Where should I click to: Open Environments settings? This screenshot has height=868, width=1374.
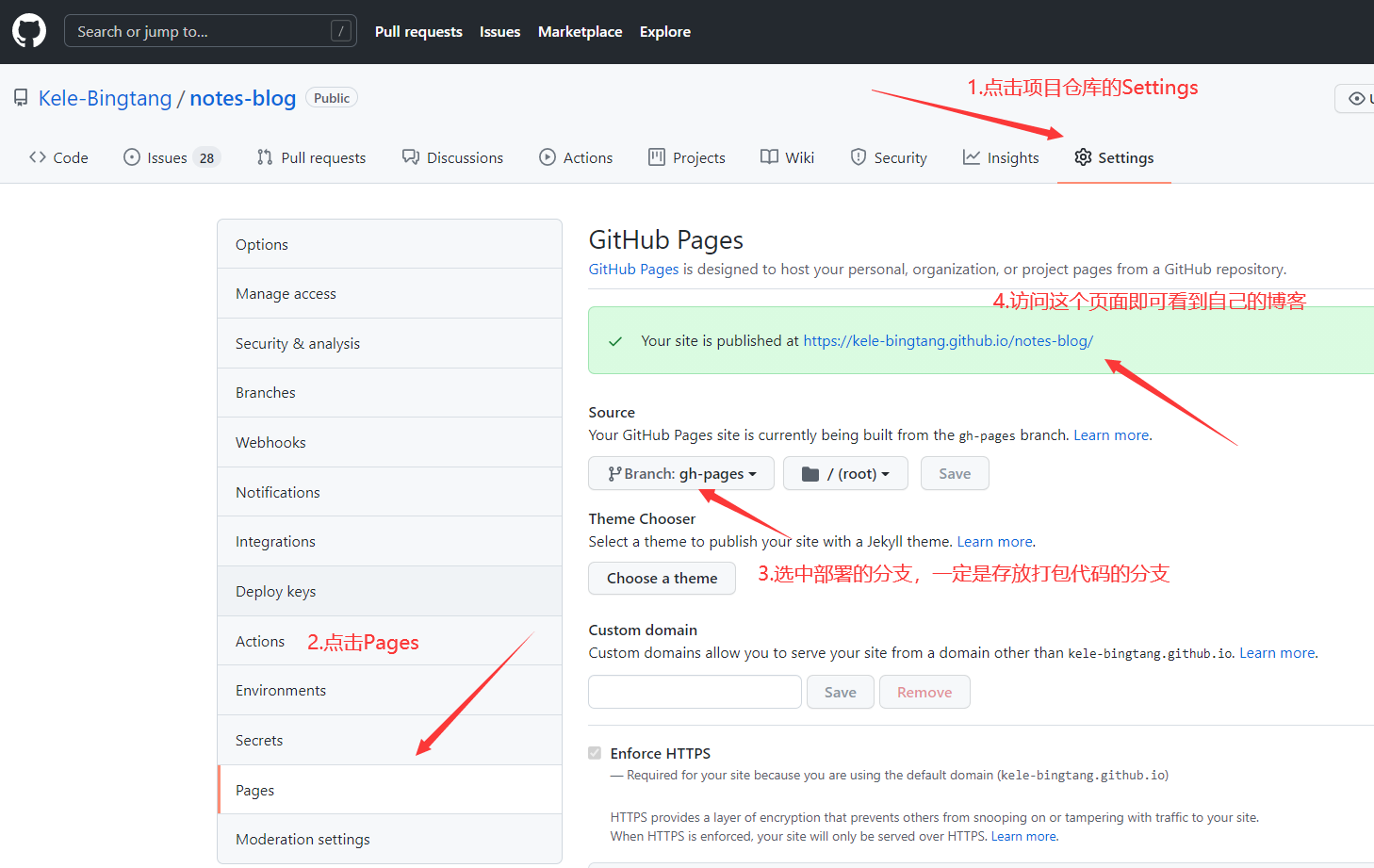[389, 690]
